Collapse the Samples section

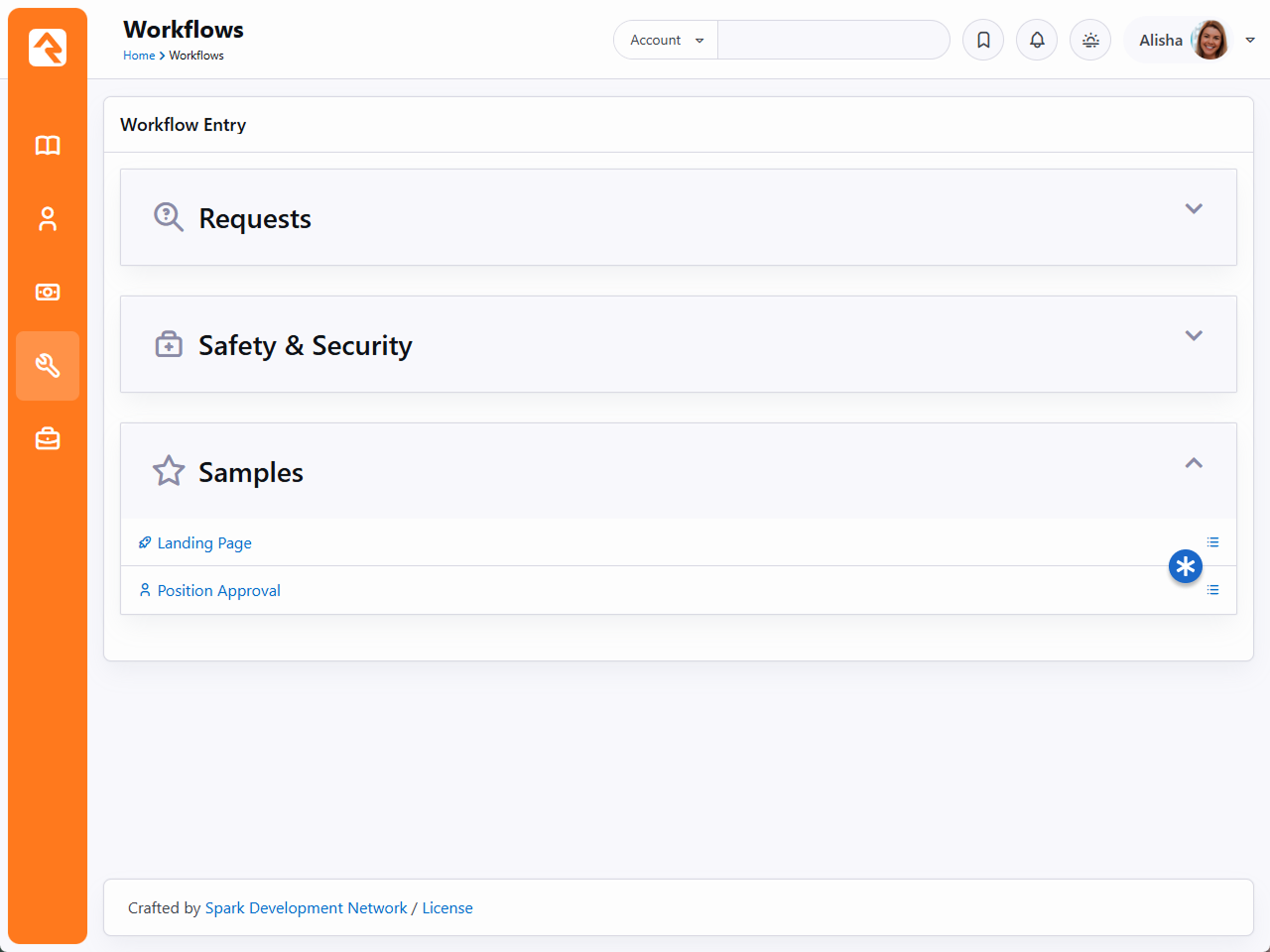[x=1194, y=463]
